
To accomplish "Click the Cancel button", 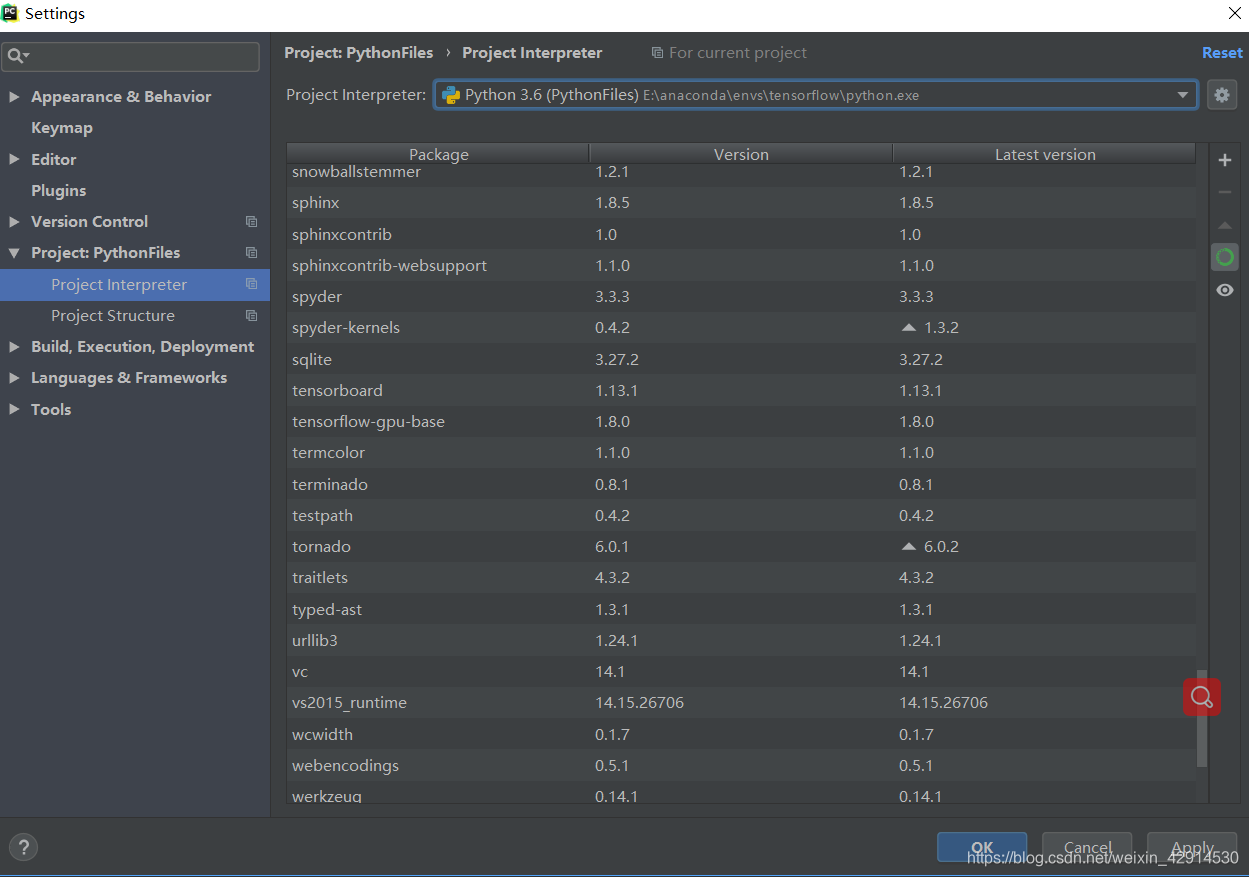I will click(x=1087, y=847).
